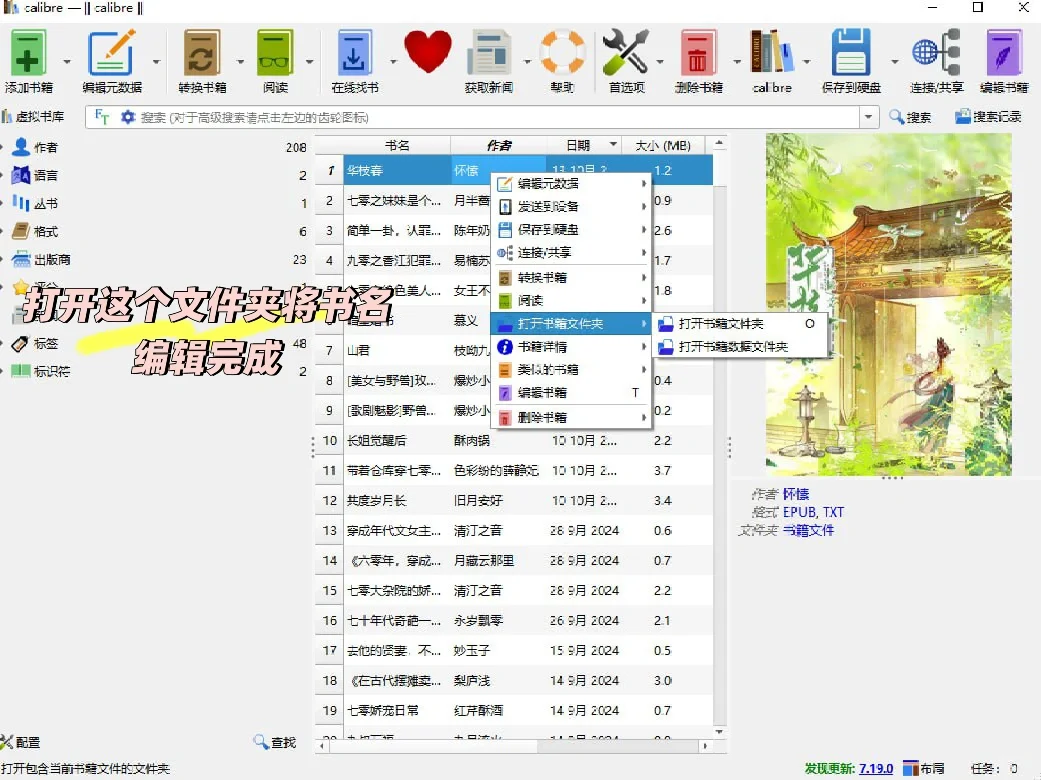Open the Connect/share globe icon
The width and height of the screenshot is (1041, 780).
936,52
